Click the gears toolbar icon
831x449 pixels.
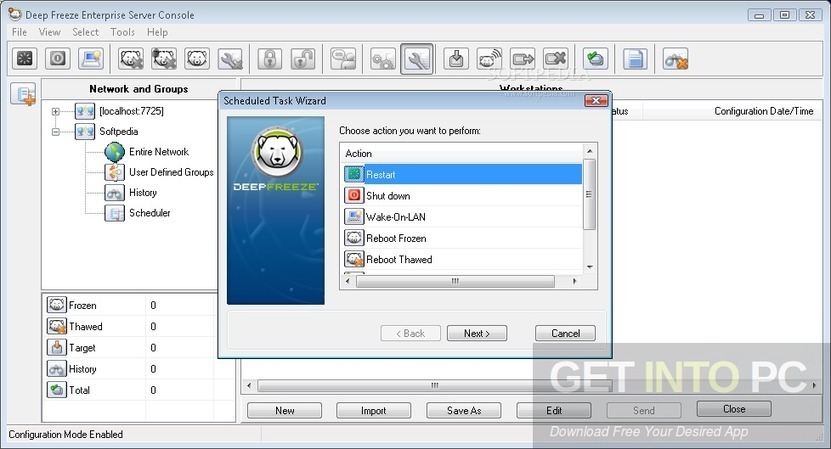[x=383, y=58]
